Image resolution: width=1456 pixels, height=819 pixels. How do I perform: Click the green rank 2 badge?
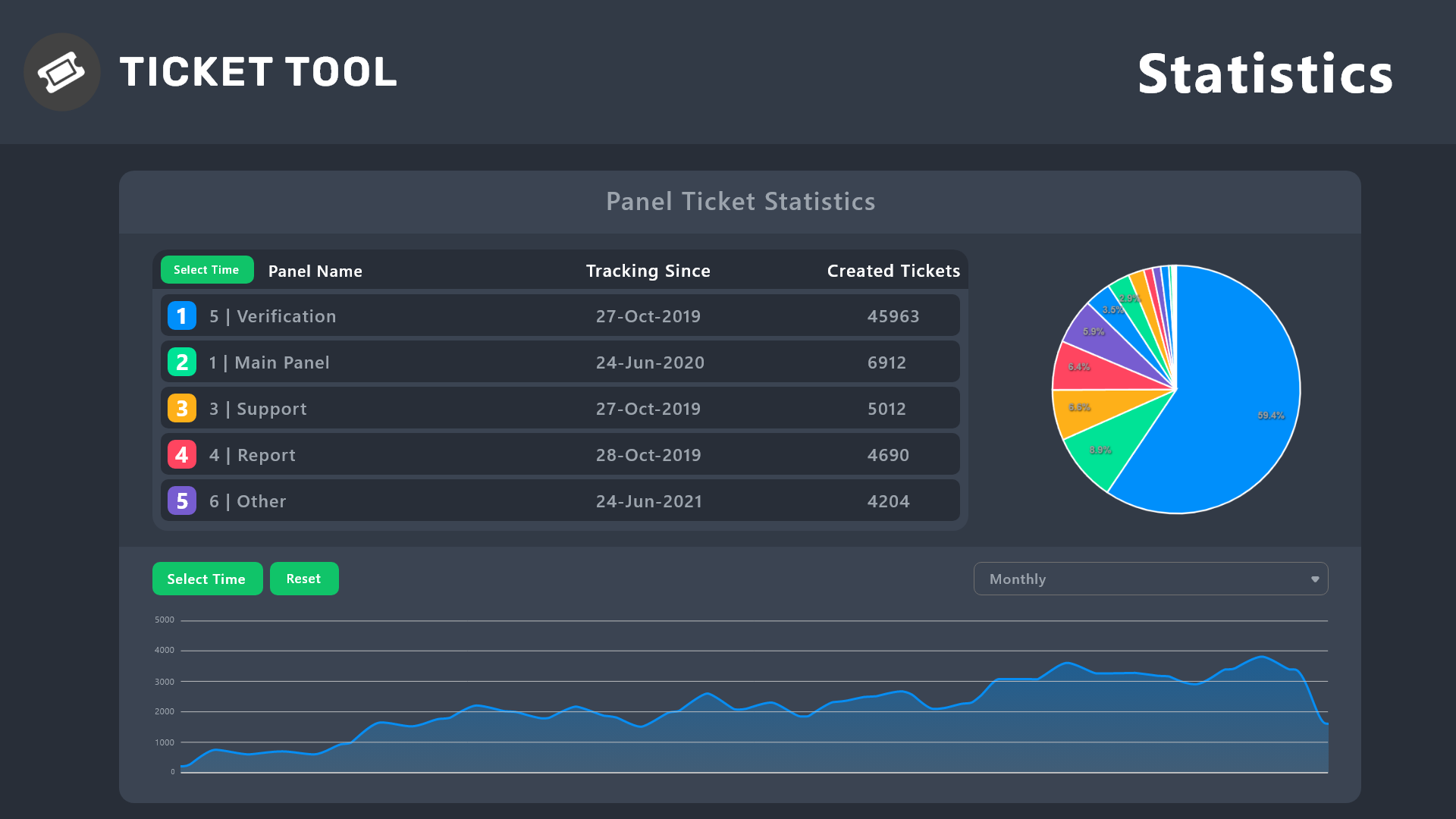[x=182, y=362]
